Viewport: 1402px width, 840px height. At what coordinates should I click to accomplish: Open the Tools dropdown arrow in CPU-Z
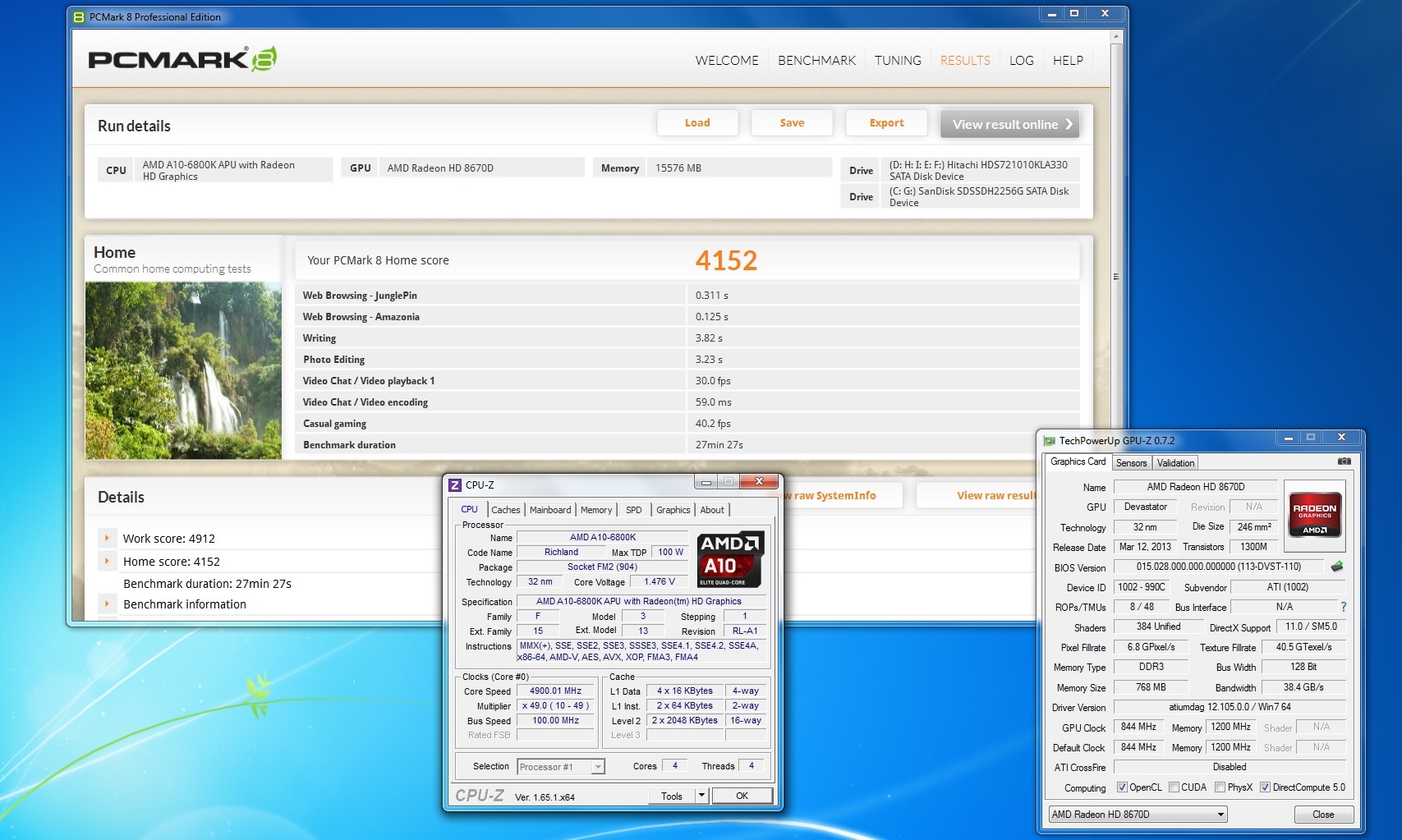(x=701, y=796)
